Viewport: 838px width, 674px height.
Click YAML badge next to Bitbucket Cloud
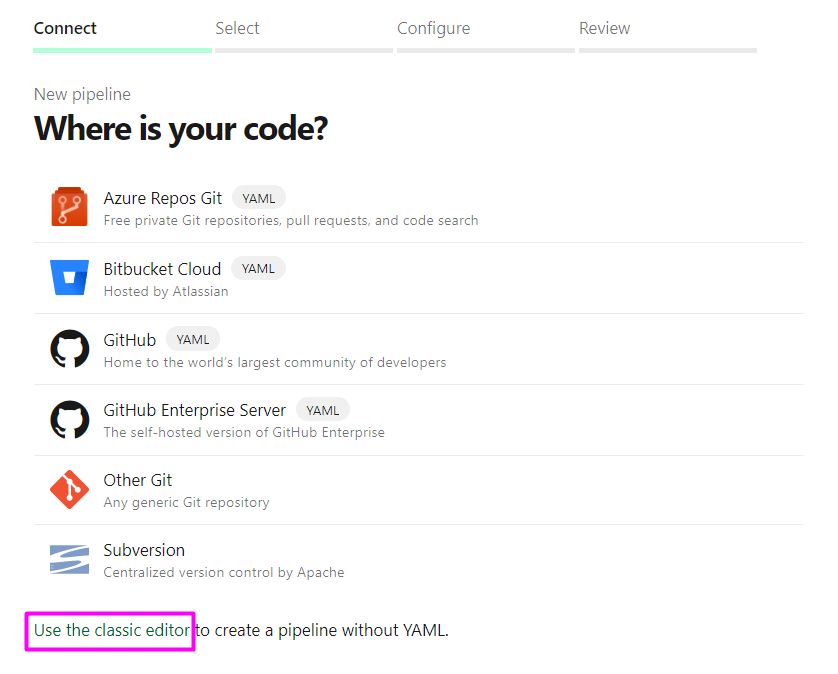[258, 268]
